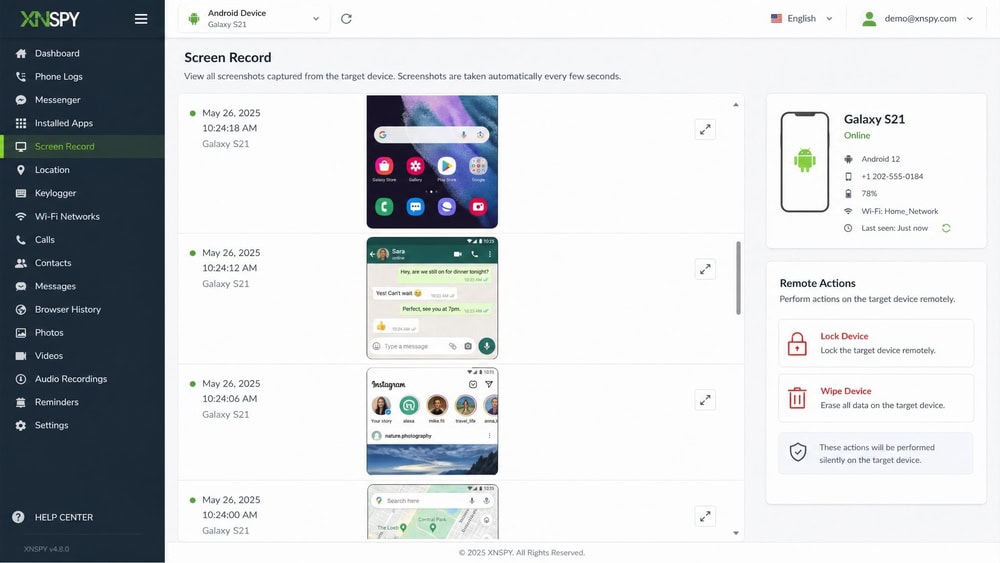Open the demo@xnspy.com account dropdown

click(x=918, y=18)
